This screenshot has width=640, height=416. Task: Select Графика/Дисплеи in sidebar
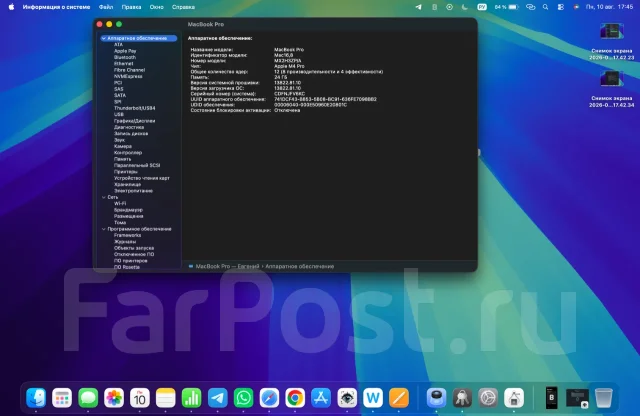(x=135, y=121)
